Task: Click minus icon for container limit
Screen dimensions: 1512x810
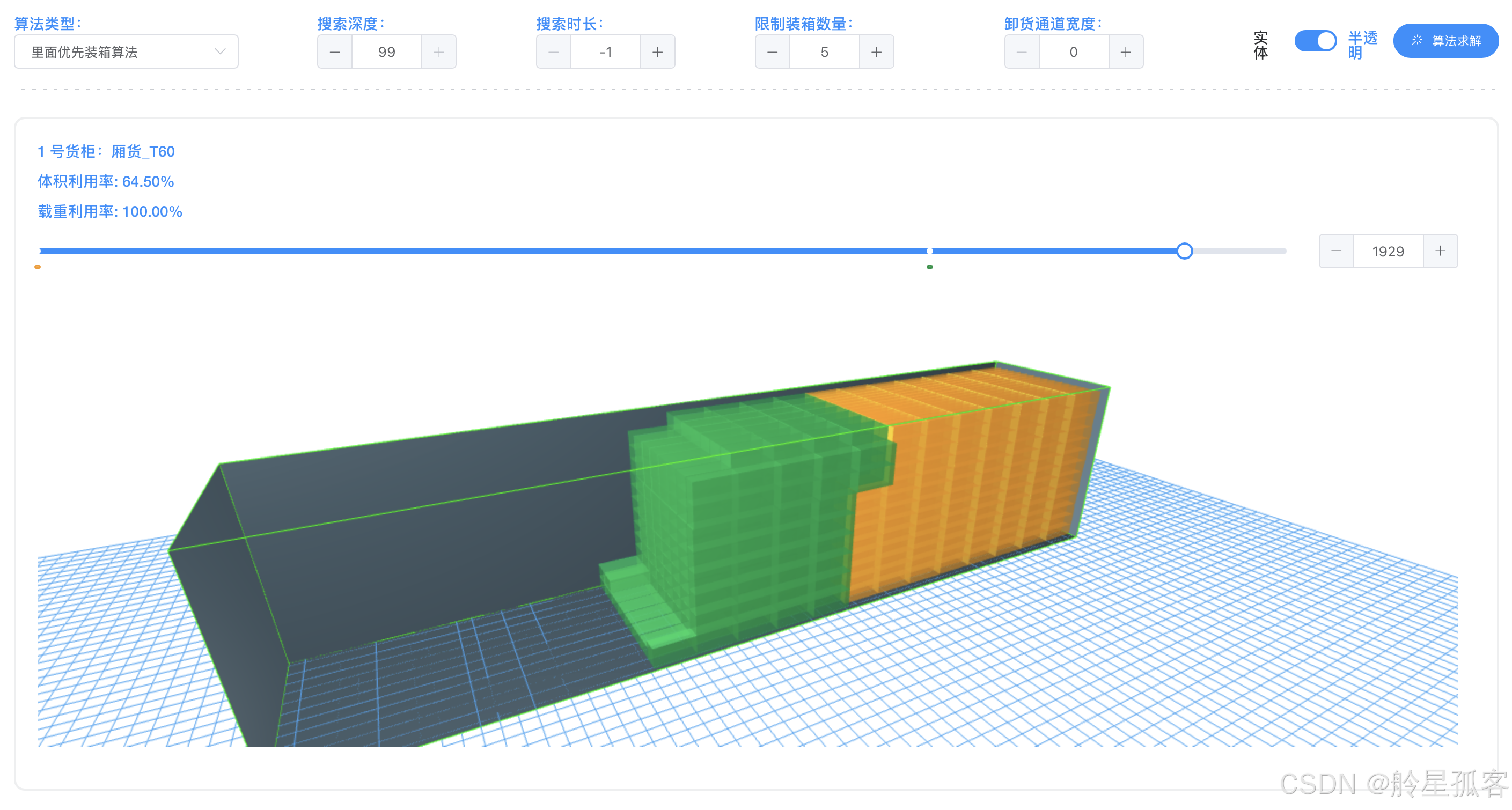Action: [x=772, y=52]
